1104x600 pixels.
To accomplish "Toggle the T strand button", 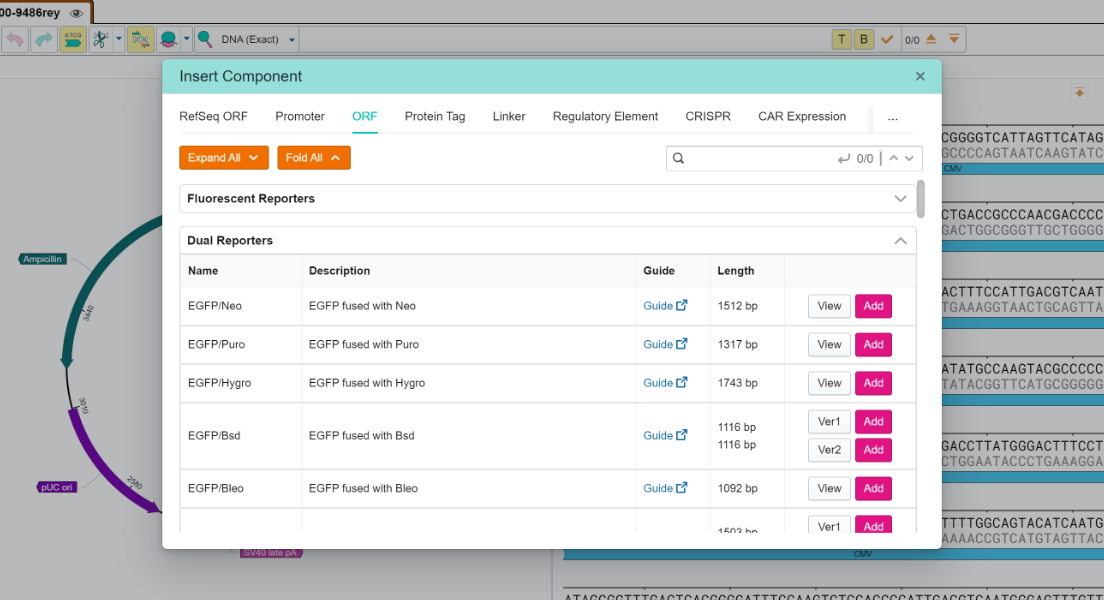I will point(841,39).
